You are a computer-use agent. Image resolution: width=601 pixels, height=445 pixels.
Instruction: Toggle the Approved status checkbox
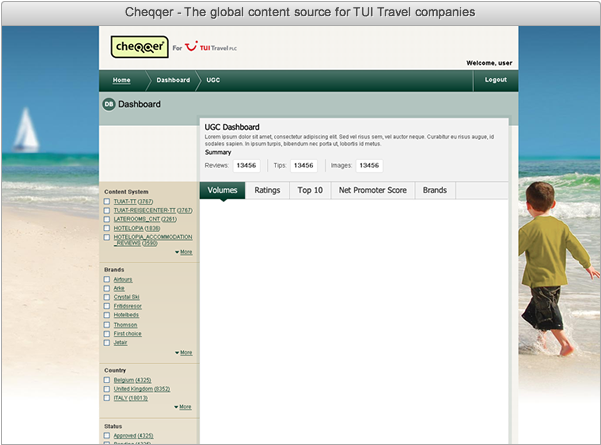pyautogui.click(x=108, y=436)
